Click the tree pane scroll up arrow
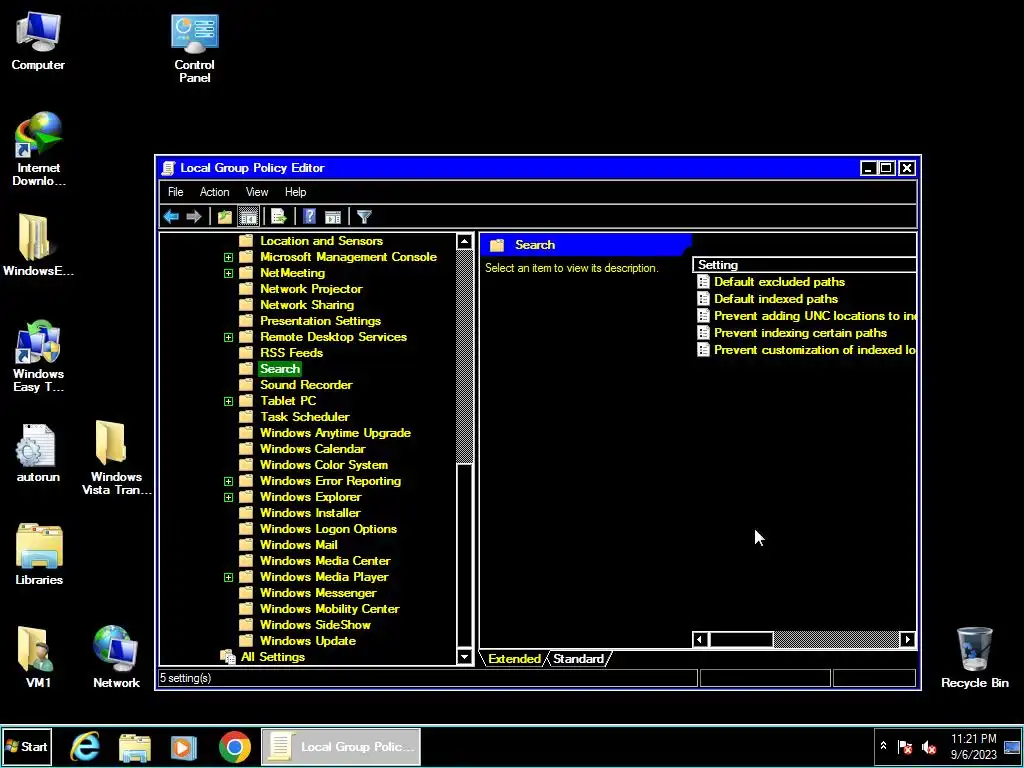 pos(464,242)
